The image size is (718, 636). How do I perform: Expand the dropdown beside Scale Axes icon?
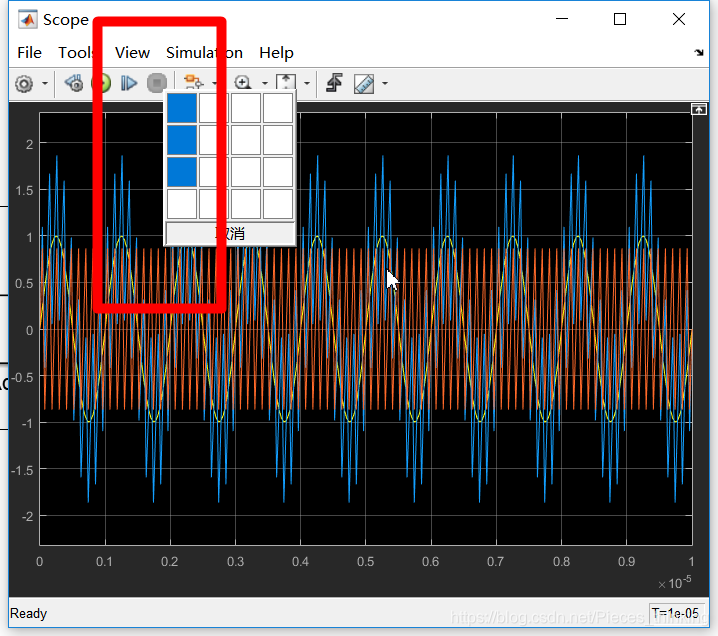click(307, 83)
